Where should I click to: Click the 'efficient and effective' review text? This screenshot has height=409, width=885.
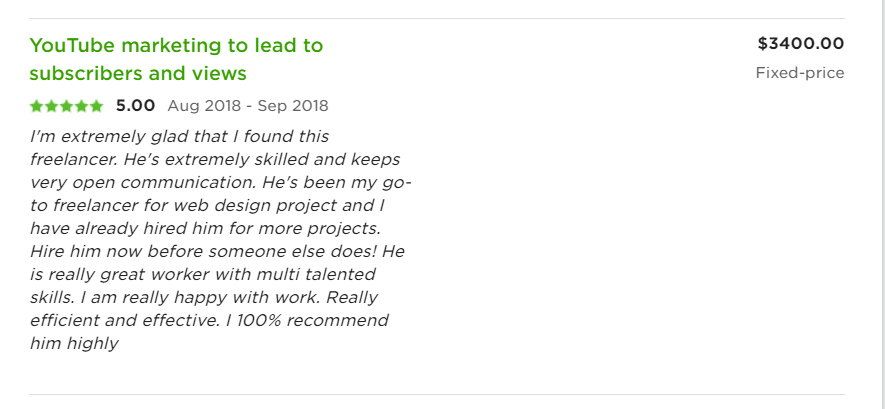coord(124,320)
